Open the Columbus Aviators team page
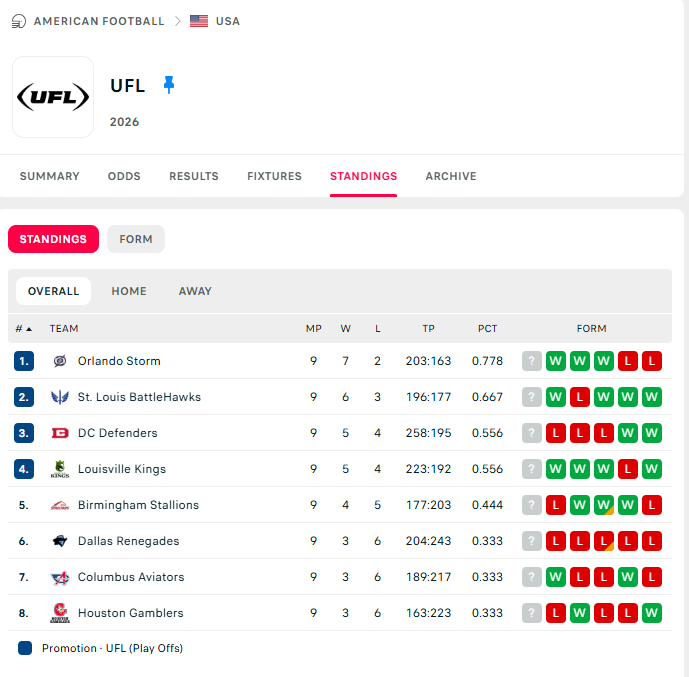The height and width of the screenshot is (677, 689). pyautogui.click(x=131, y=577)
